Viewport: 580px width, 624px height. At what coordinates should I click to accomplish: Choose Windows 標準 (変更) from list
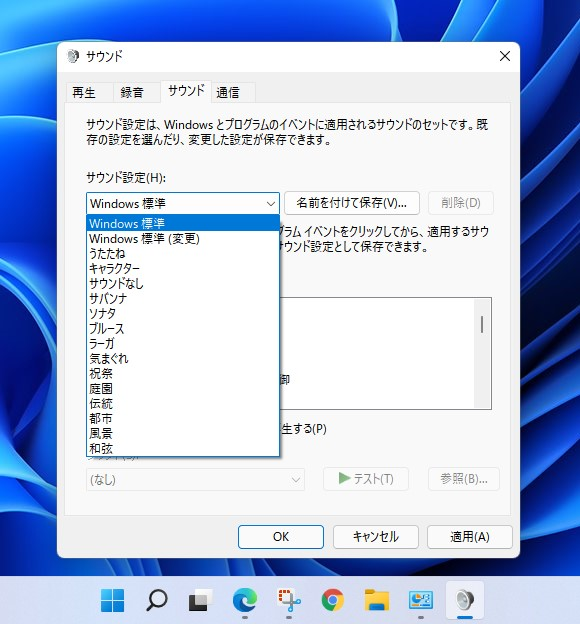183,238
